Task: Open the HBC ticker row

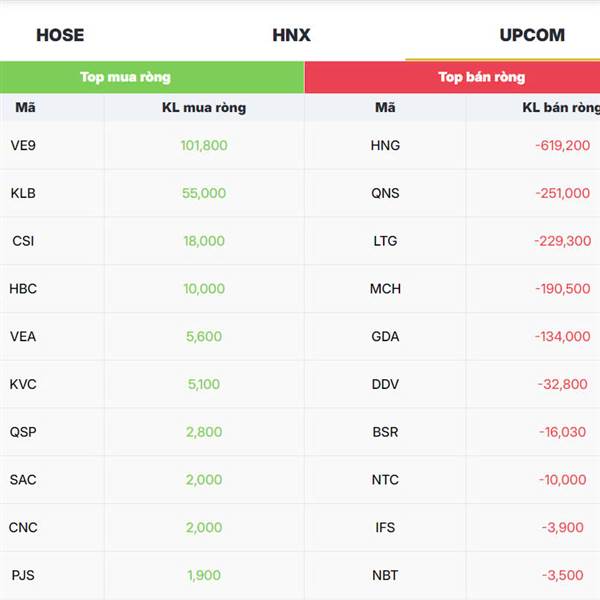Action: (x=23, y=289)
